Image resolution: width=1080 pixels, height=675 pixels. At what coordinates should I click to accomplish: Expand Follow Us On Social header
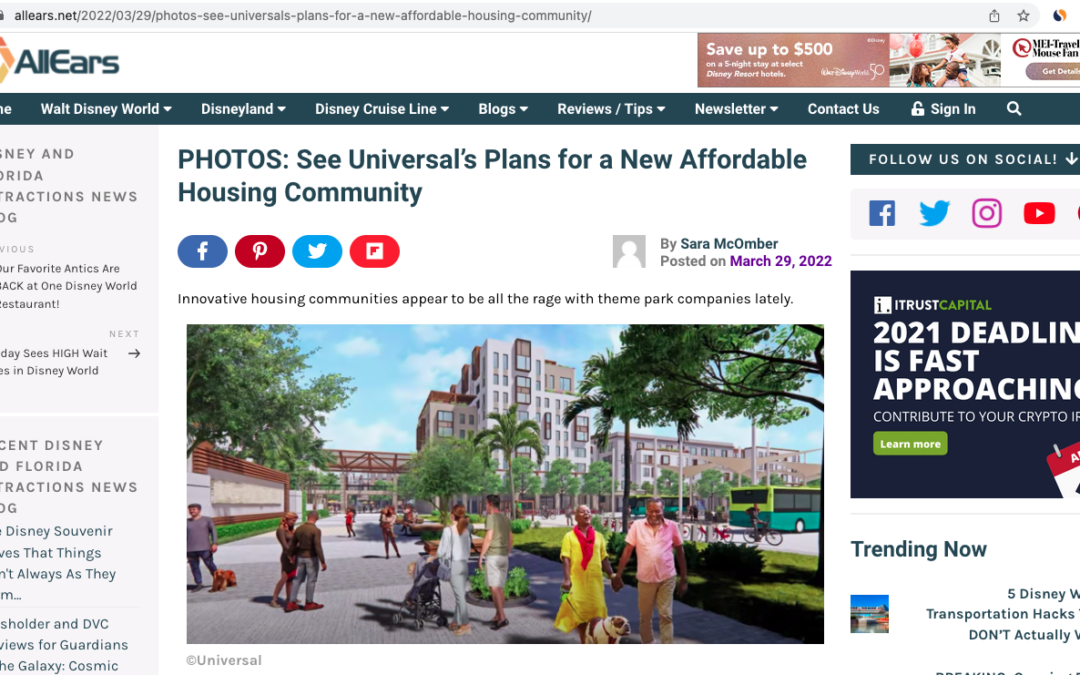(965, 159)
